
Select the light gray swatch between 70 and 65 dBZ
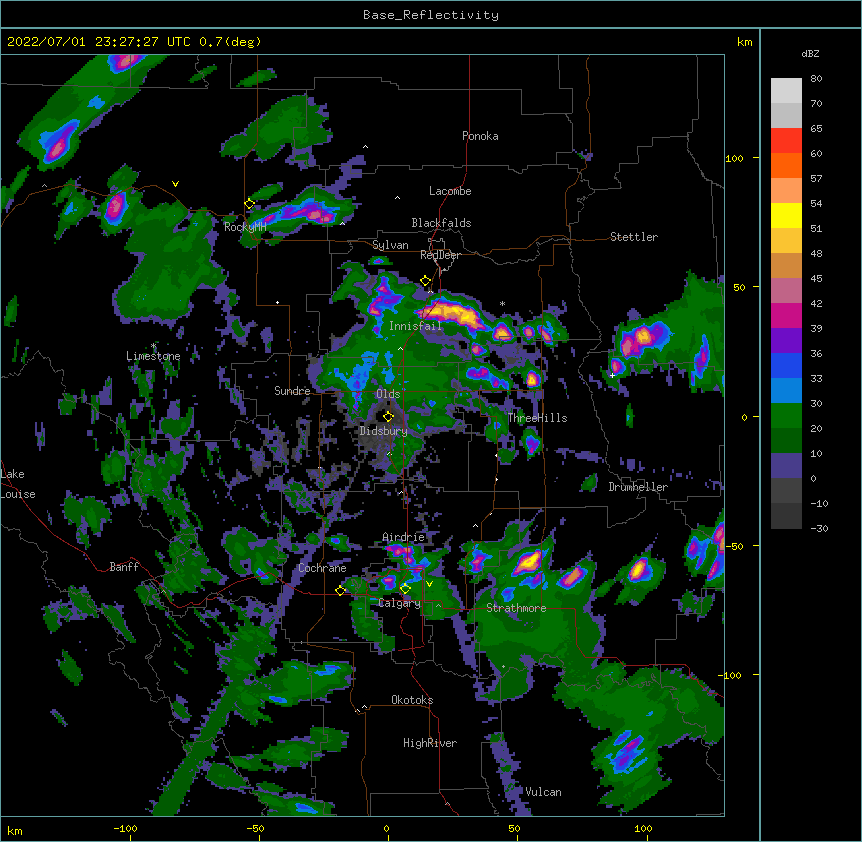(x=786, y=115)
